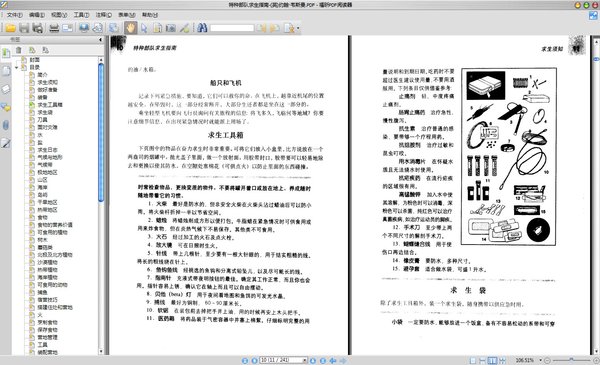Go back to previous view blue arrow

(333, 360)
